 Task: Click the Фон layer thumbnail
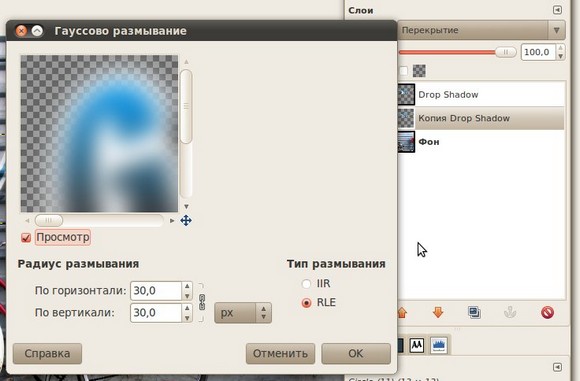coord(407,142)
